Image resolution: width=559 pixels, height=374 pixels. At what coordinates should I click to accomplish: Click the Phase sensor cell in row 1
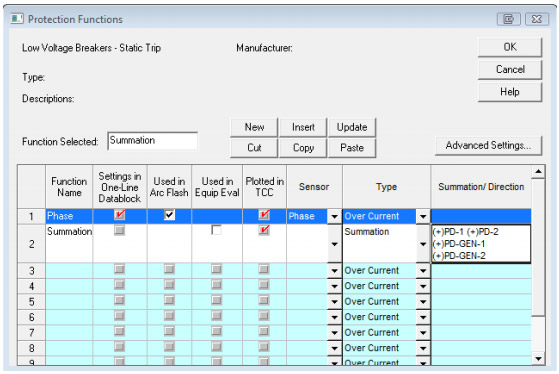pos(307,216)
